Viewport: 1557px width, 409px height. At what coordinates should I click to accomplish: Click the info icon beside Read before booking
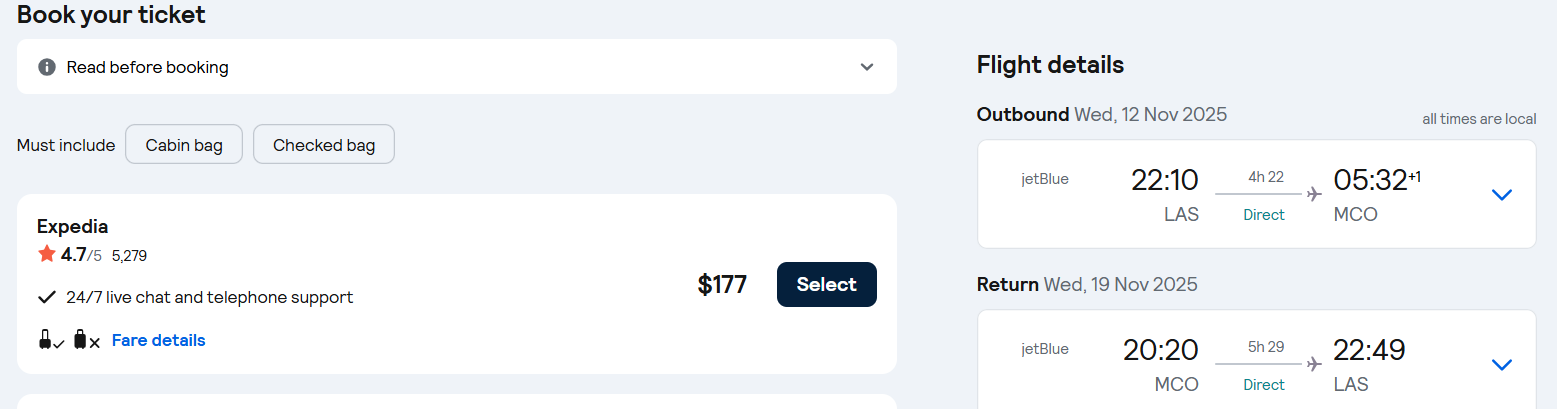tap(46, 67)
